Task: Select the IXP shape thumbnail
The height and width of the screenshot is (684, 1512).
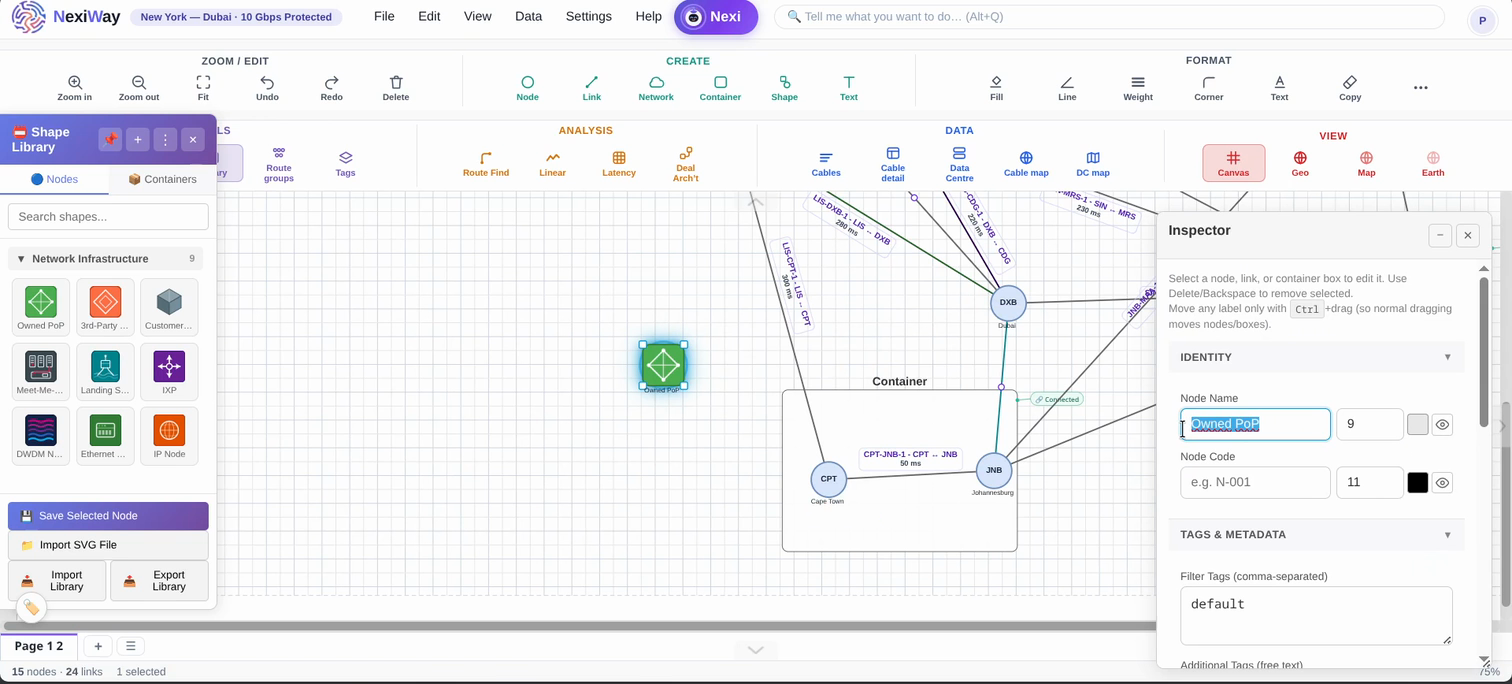Action: (169, 370)
